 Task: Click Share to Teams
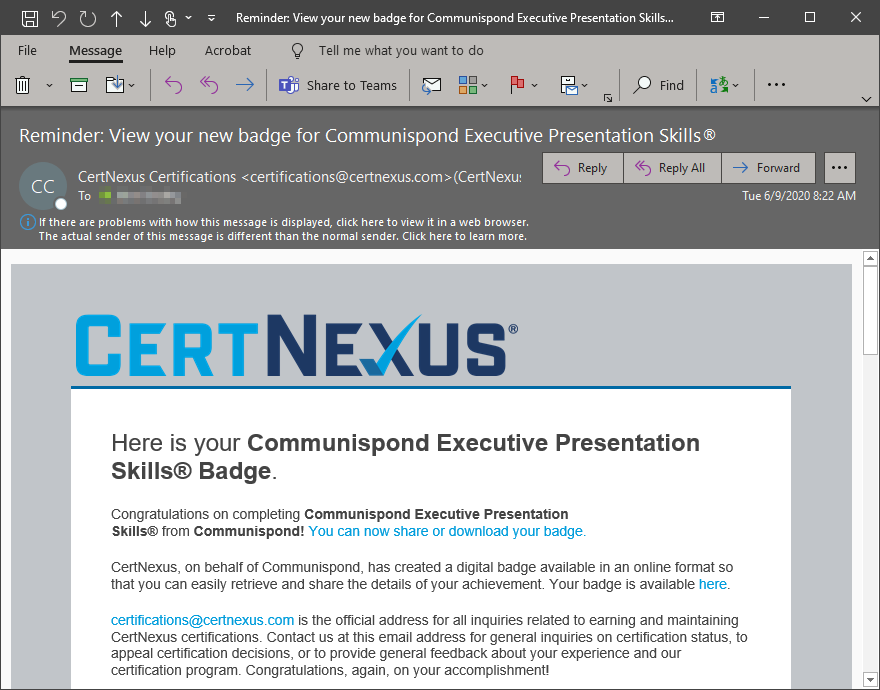click(338, 85)
